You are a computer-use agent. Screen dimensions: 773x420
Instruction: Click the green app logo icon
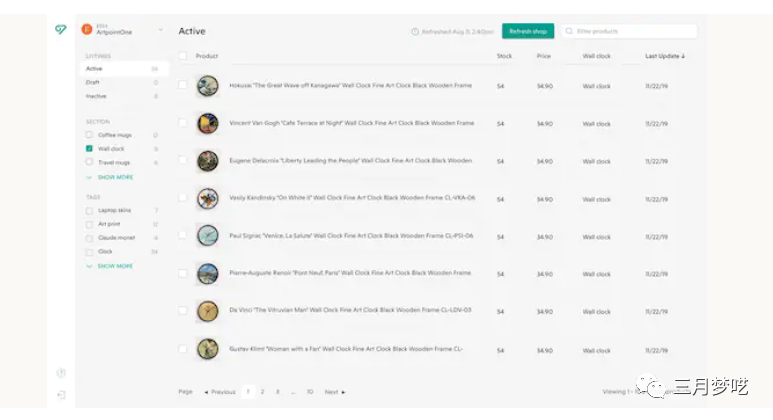(x=61, y=30)
